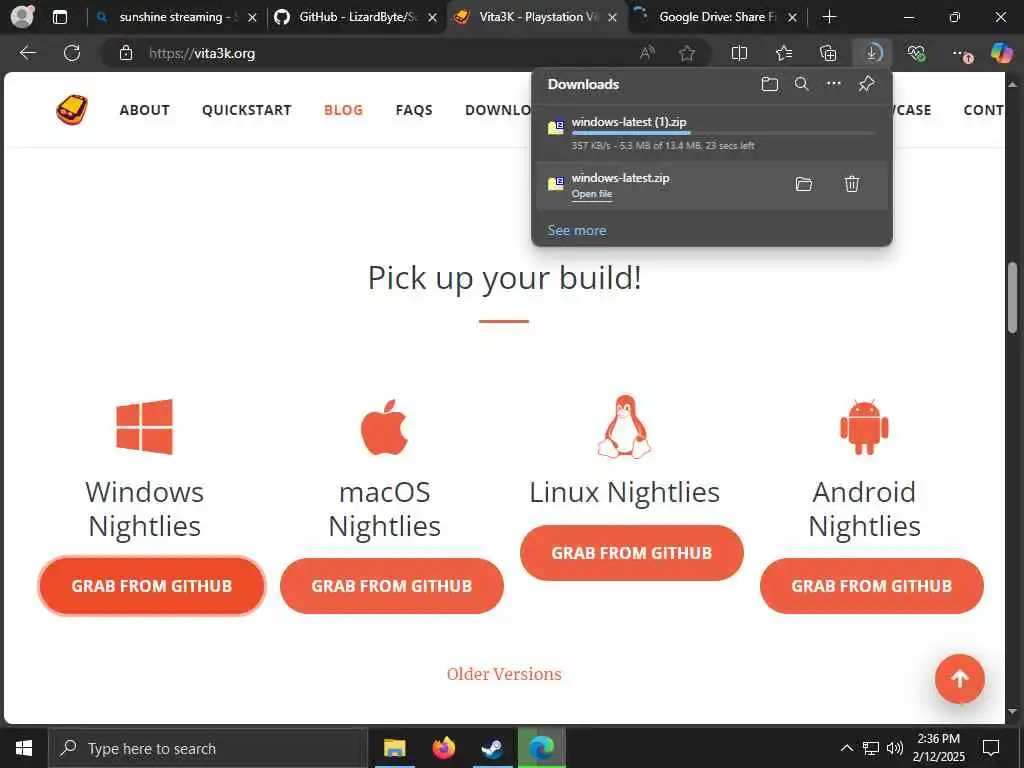1024x768 pixels.
Task: Show hidden system tray icons
Action: pyautogui.click(x=846, y=748)
